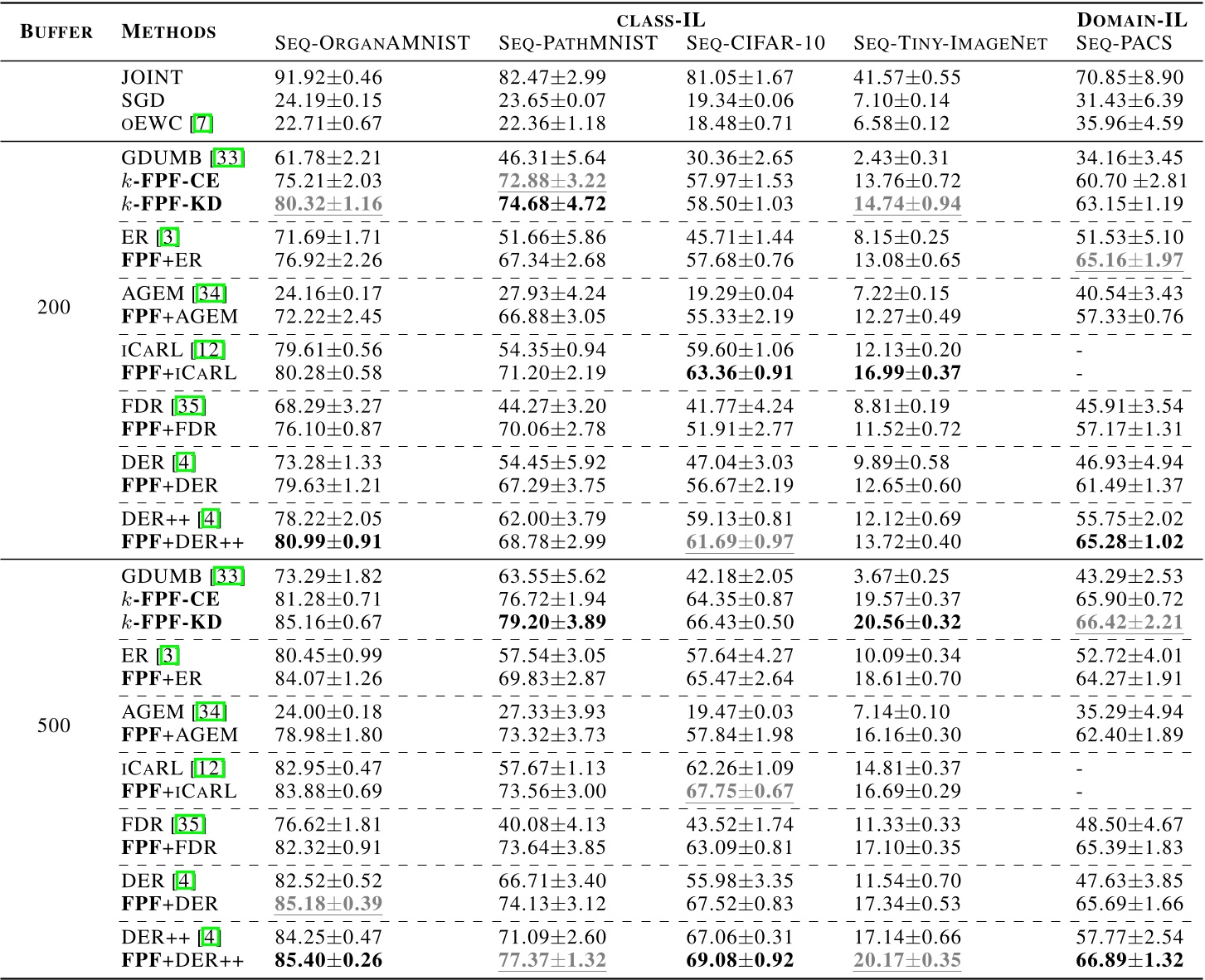
Task: Select the Seq-PACS column header
Action: (x=1124, y=43)
